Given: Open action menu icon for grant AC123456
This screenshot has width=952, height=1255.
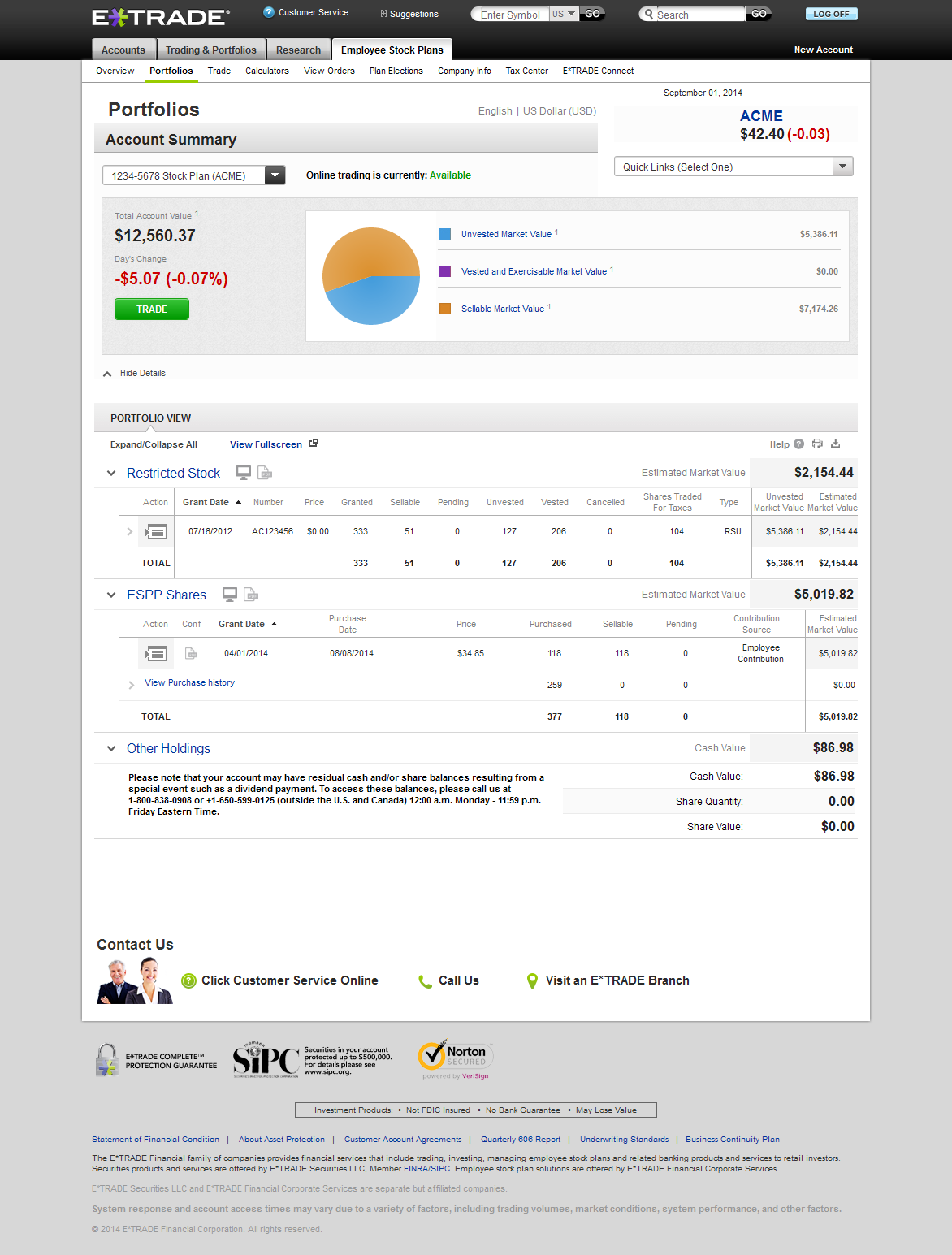Looking at the screenshot, I should click(156, 532).
